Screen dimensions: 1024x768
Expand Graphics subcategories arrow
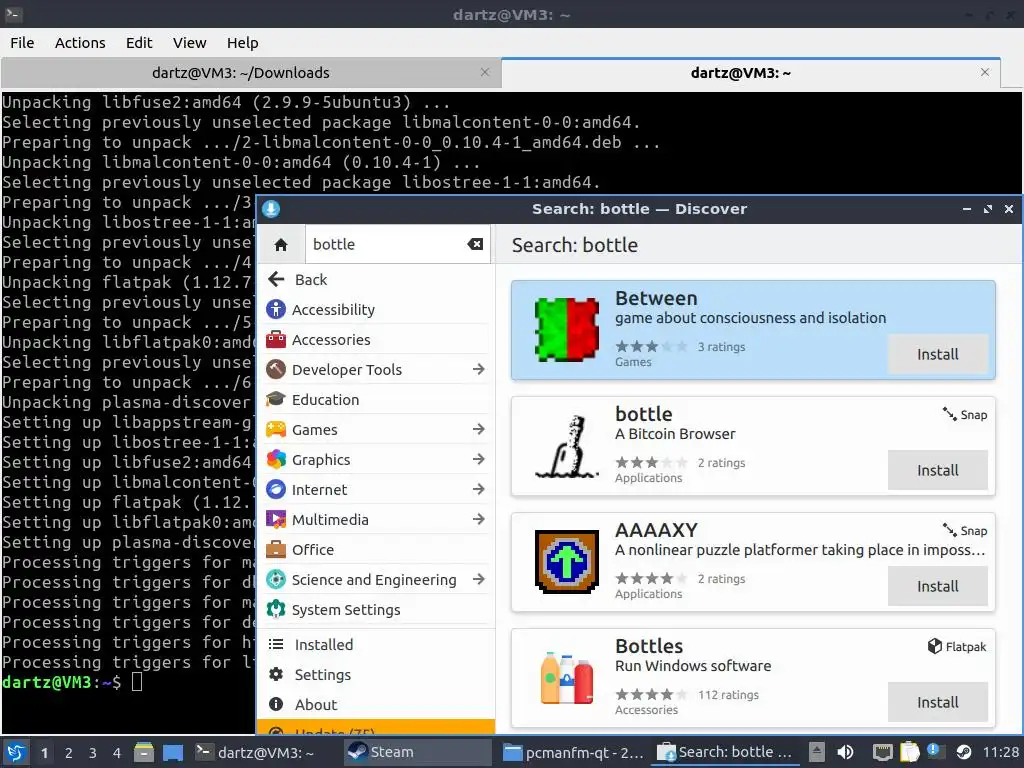pyautogui.click(x=479, y=460)
